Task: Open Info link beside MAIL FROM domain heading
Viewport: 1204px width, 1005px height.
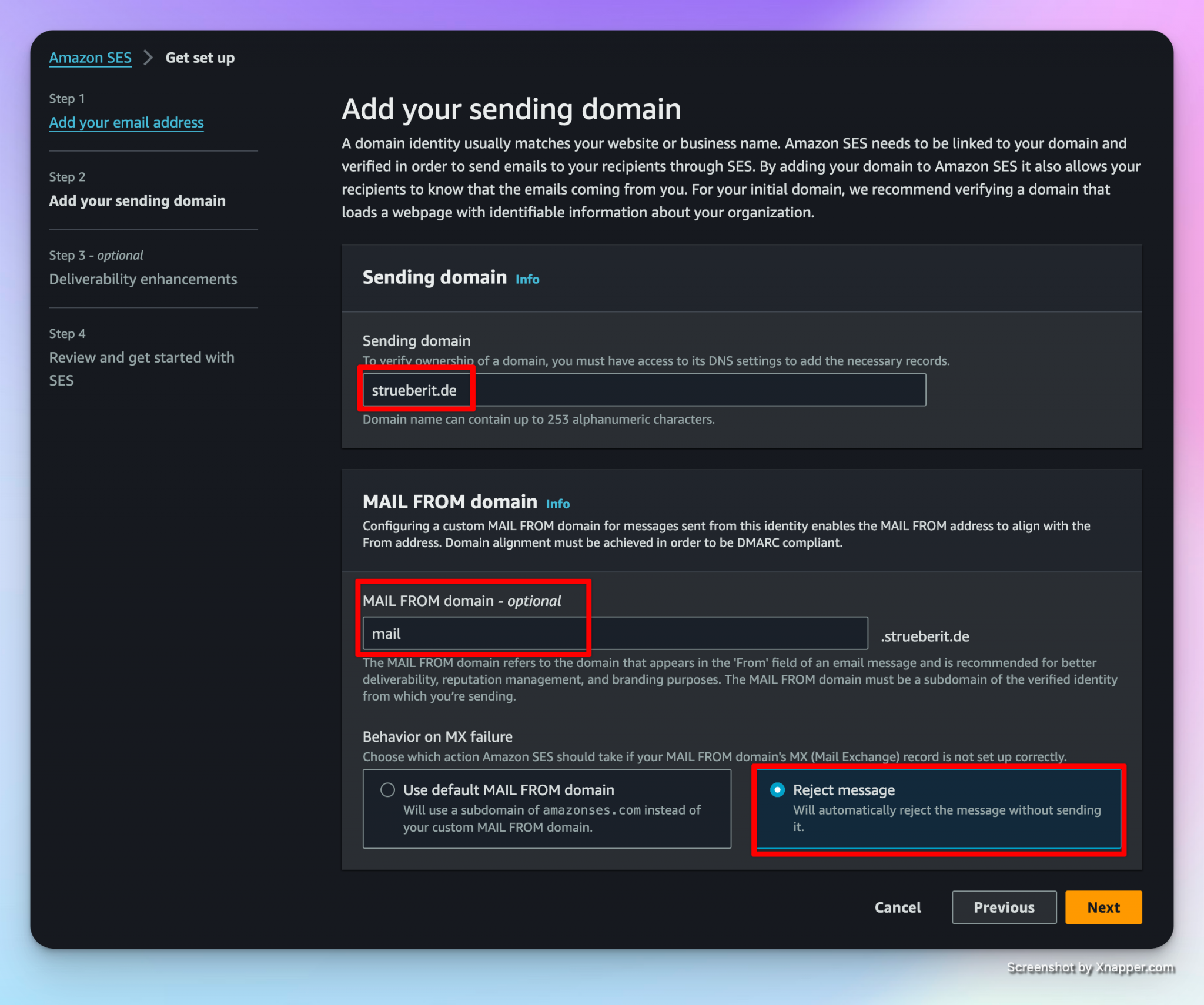Action: [557, 504]
